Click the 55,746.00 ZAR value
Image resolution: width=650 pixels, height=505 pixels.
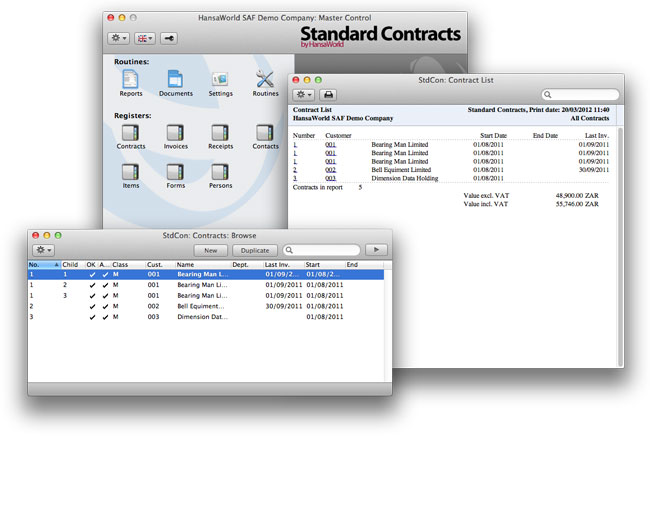[577, 204]
